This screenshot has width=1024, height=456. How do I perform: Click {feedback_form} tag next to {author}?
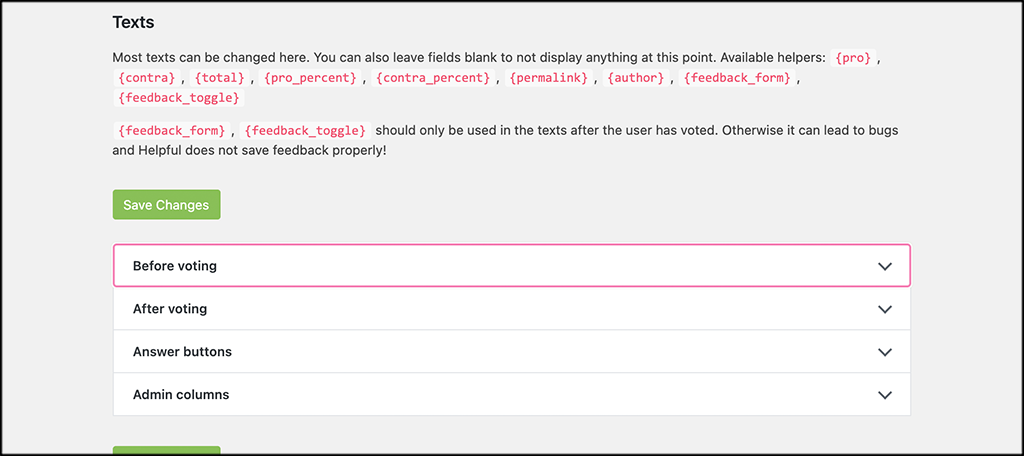(x=738, y=78)
